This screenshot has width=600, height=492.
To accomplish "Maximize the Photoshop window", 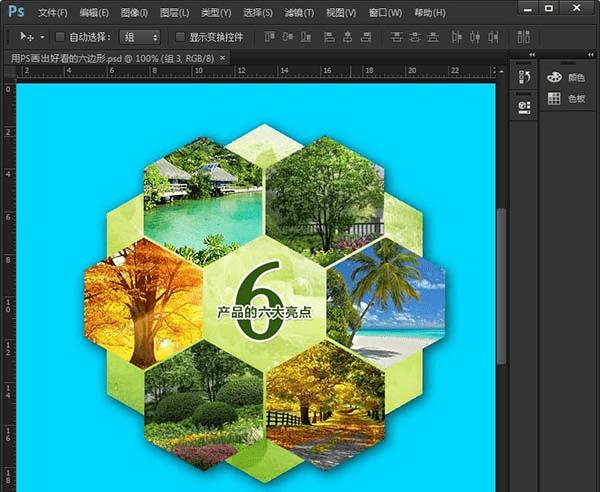I will point(548,8).
